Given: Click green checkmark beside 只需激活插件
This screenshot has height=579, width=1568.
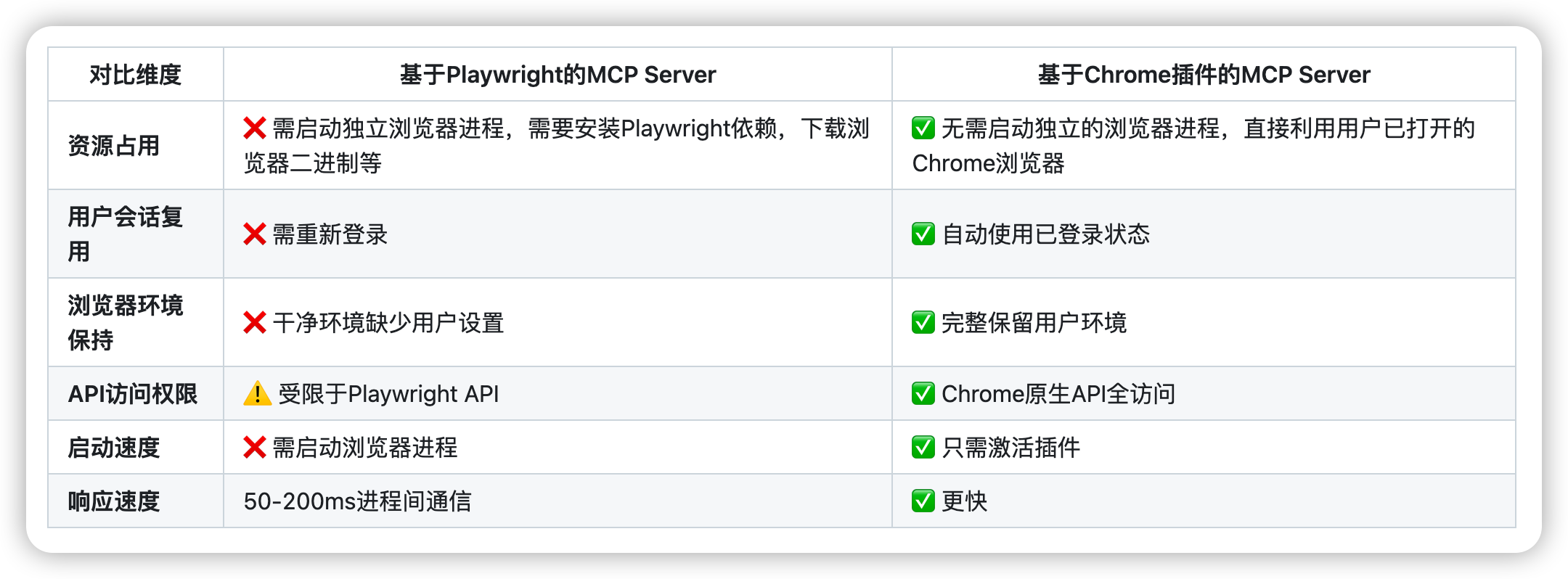Looking at the screenshot, I should pyautogui.click(x=923, y=448).
